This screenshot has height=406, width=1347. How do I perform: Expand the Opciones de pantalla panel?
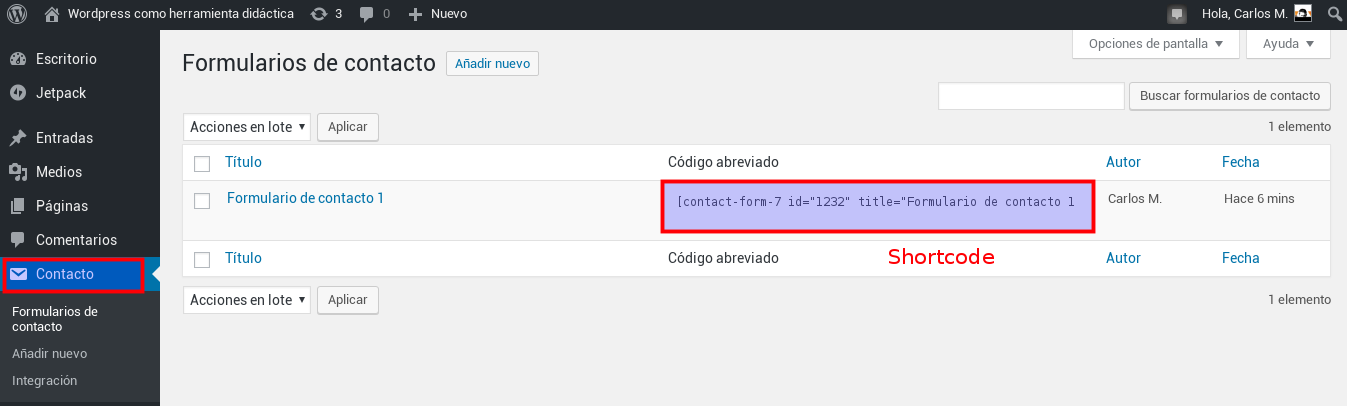[1155, 44]
